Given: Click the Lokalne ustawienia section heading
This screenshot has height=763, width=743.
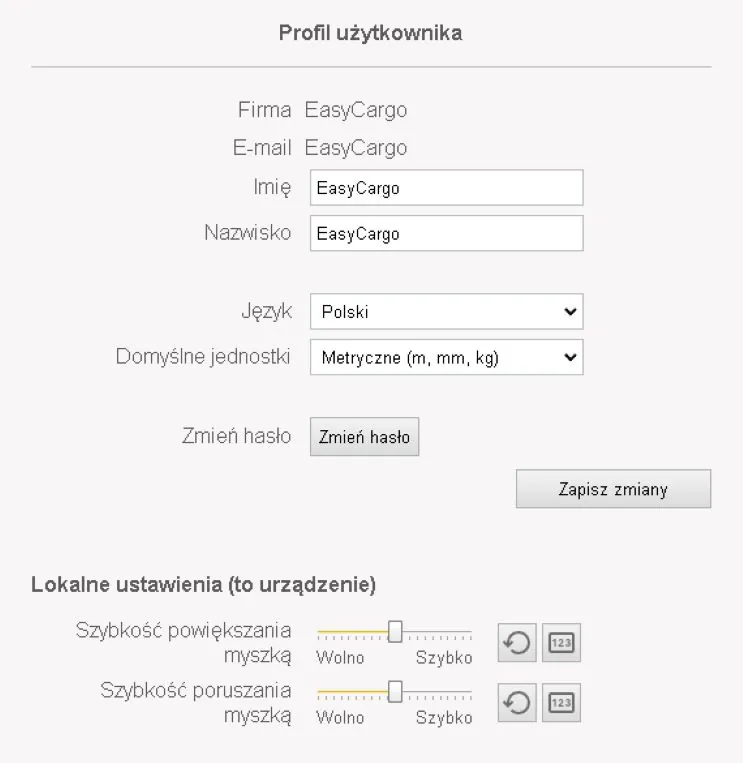Looking at the screenshot, I should 204,585.
